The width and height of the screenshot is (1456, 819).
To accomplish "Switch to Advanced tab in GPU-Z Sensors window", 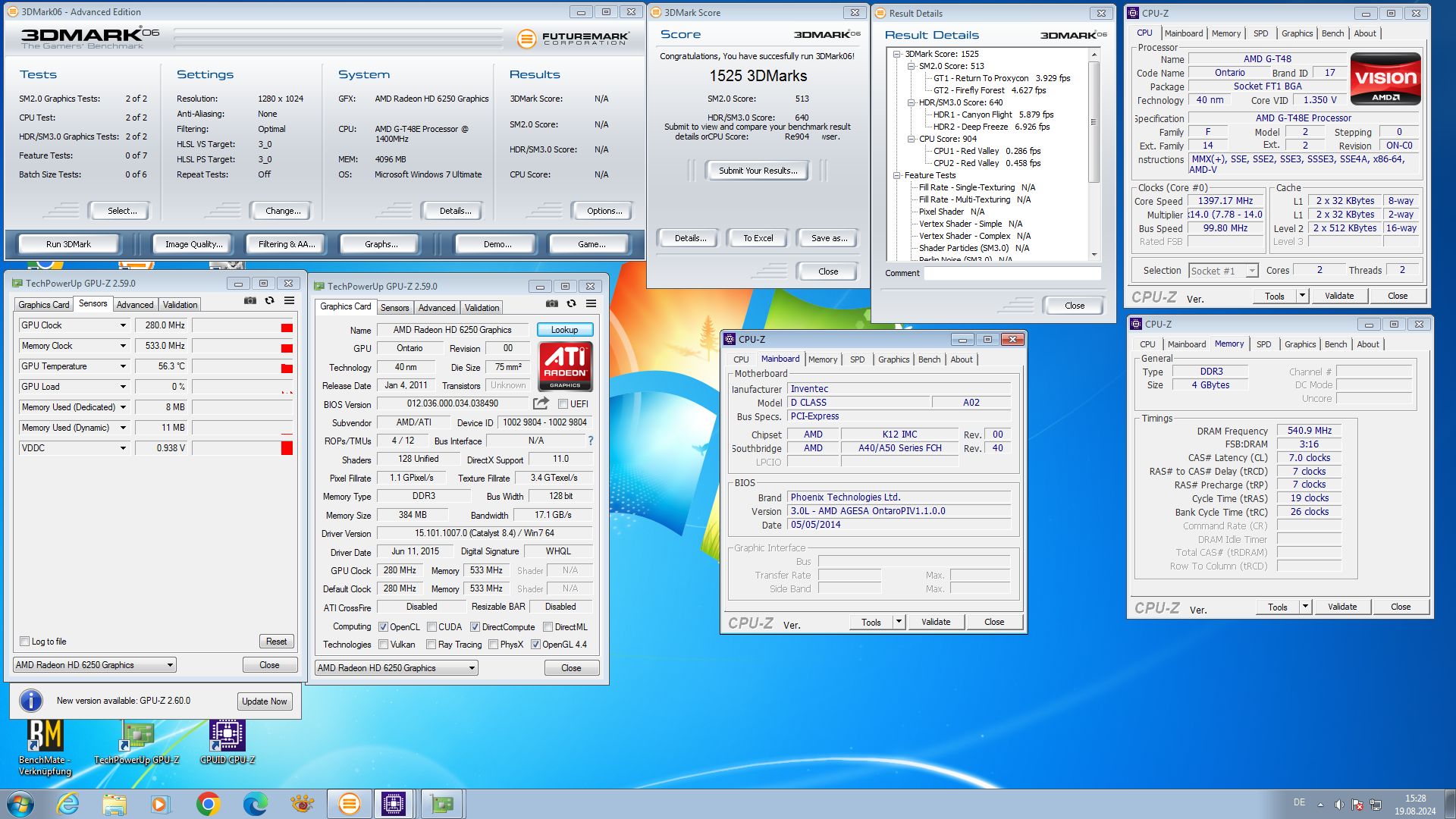I will point(135,305).
